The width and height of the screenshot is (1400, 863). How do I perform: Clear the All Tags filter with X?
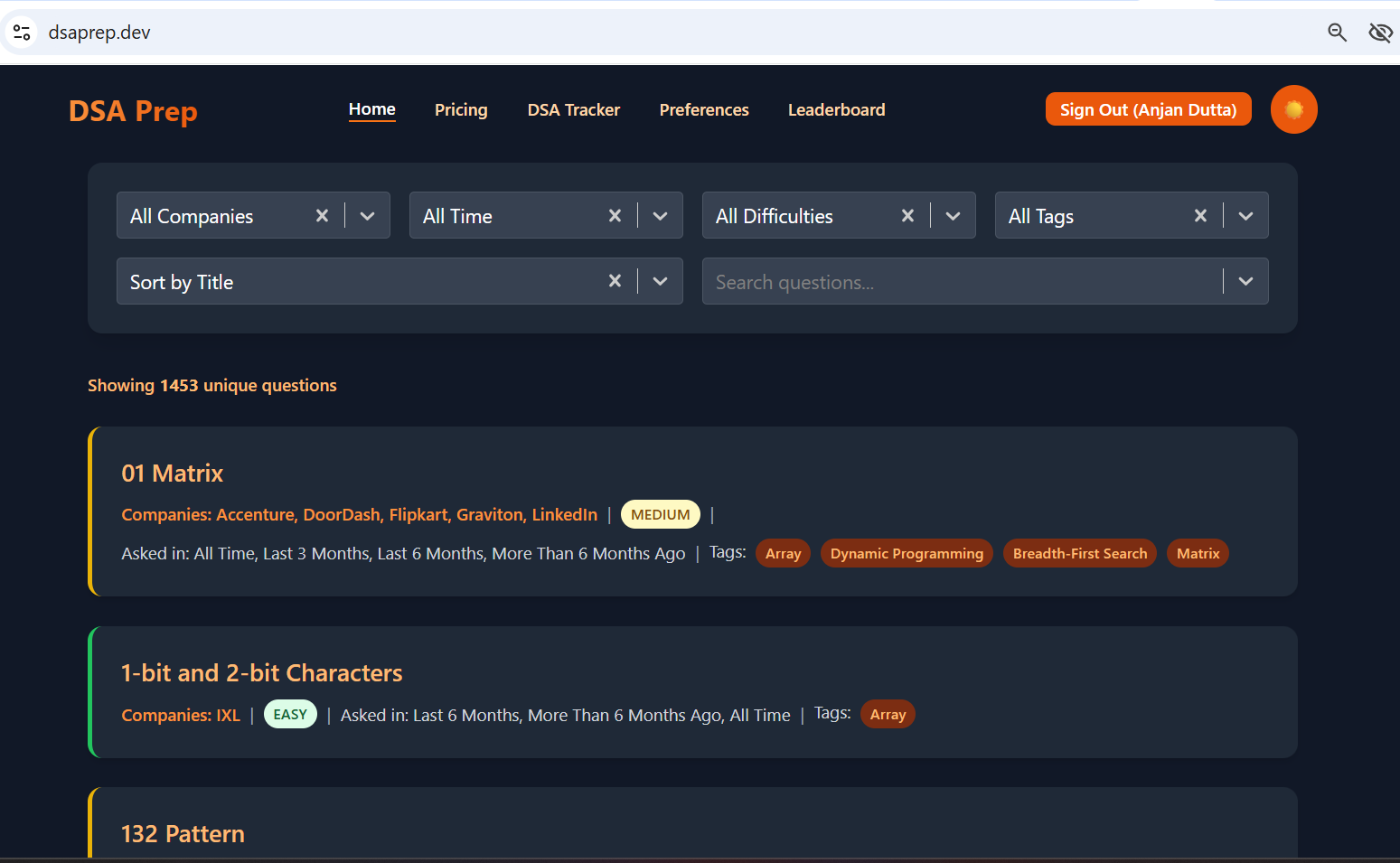tap(1200, 216)
